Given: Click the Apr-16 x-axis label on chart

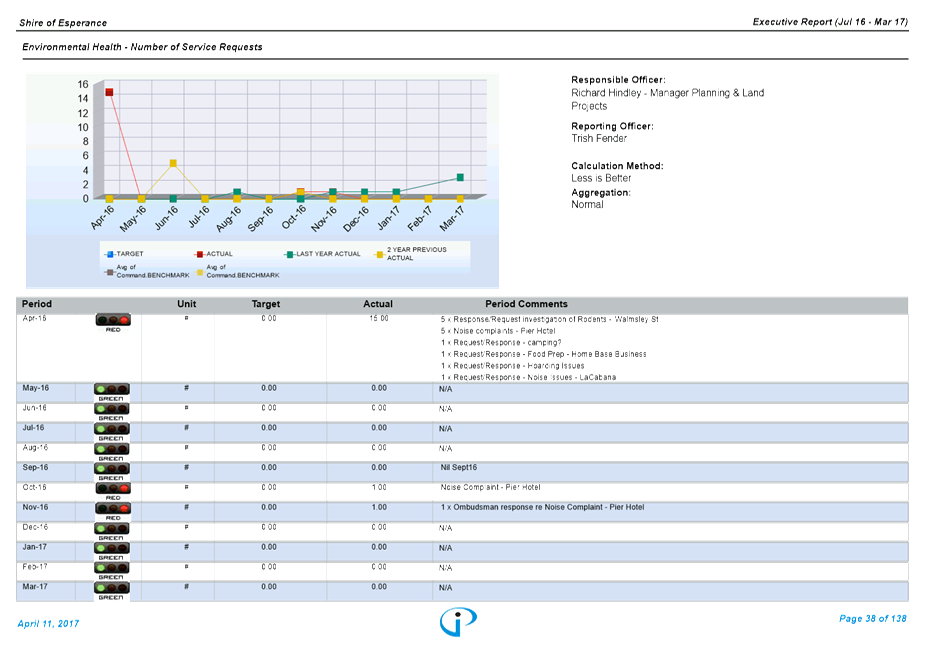Looking at the screenshot, I should 102,218.
